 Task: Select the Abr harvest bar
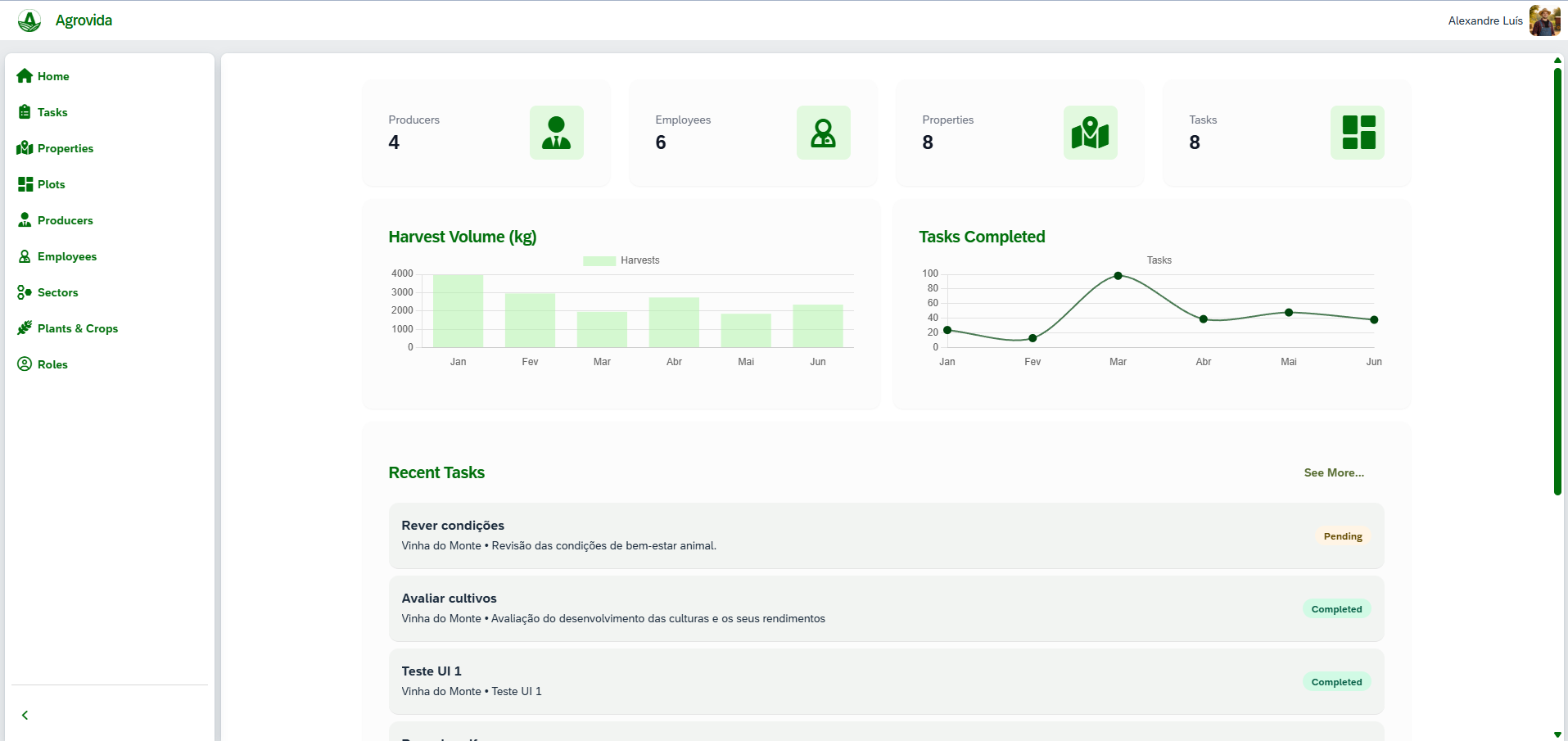tap(674, 323)
